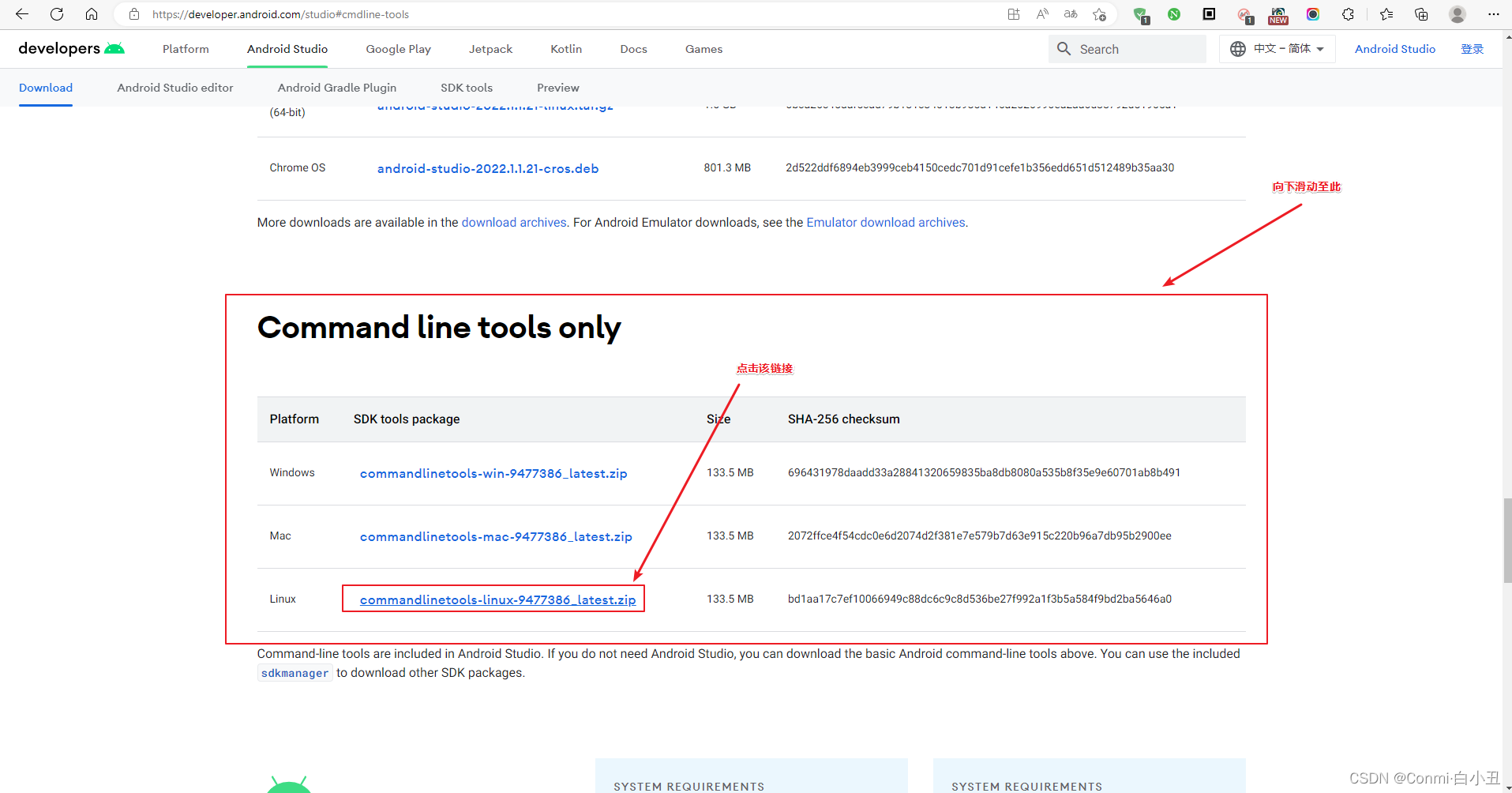The image size is (1512, 793).
Task: Click the Android Studio link next to the language selector
Action: point(1395,49)
